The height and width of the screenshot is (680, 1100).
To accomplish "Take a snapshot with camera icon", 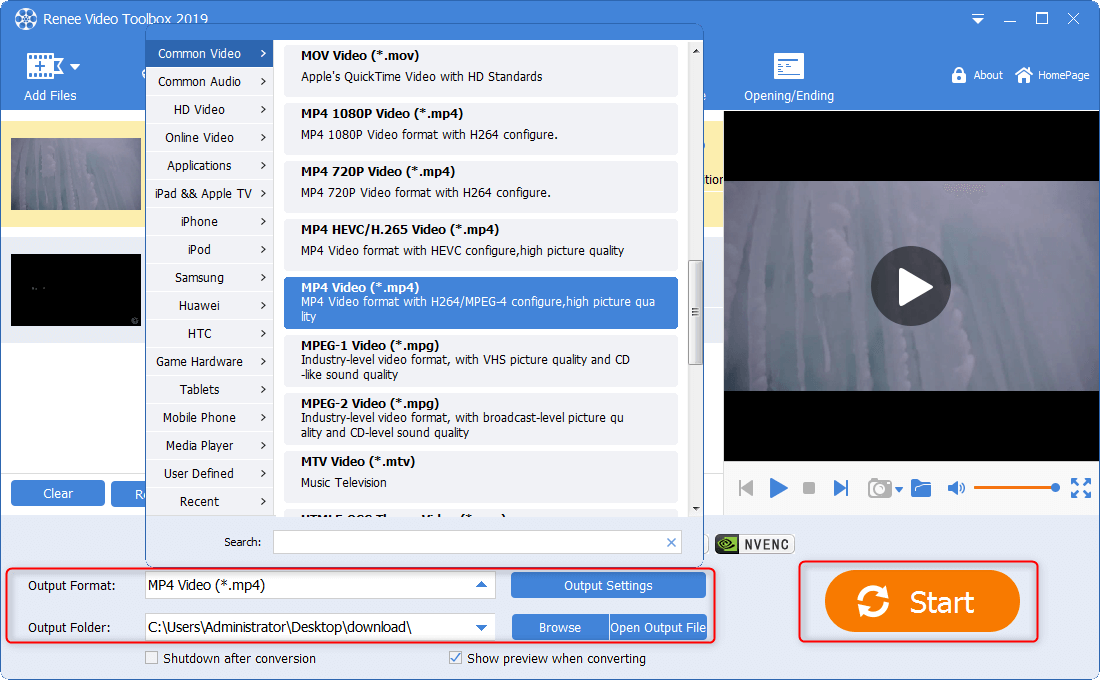I will pyautogui.click(x=879, y=488).
